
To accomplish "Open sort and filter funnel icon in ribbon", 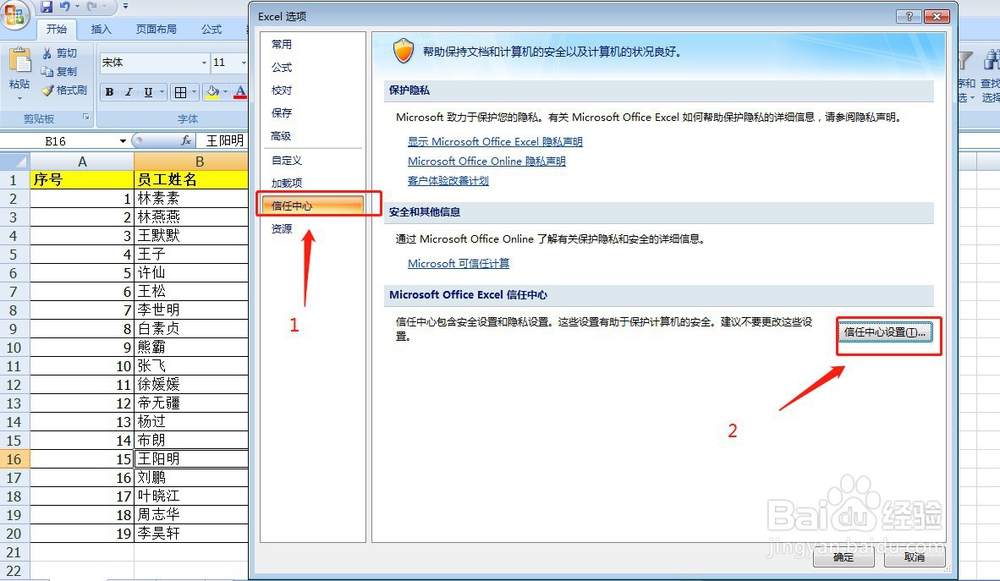I will pos(966,61).
